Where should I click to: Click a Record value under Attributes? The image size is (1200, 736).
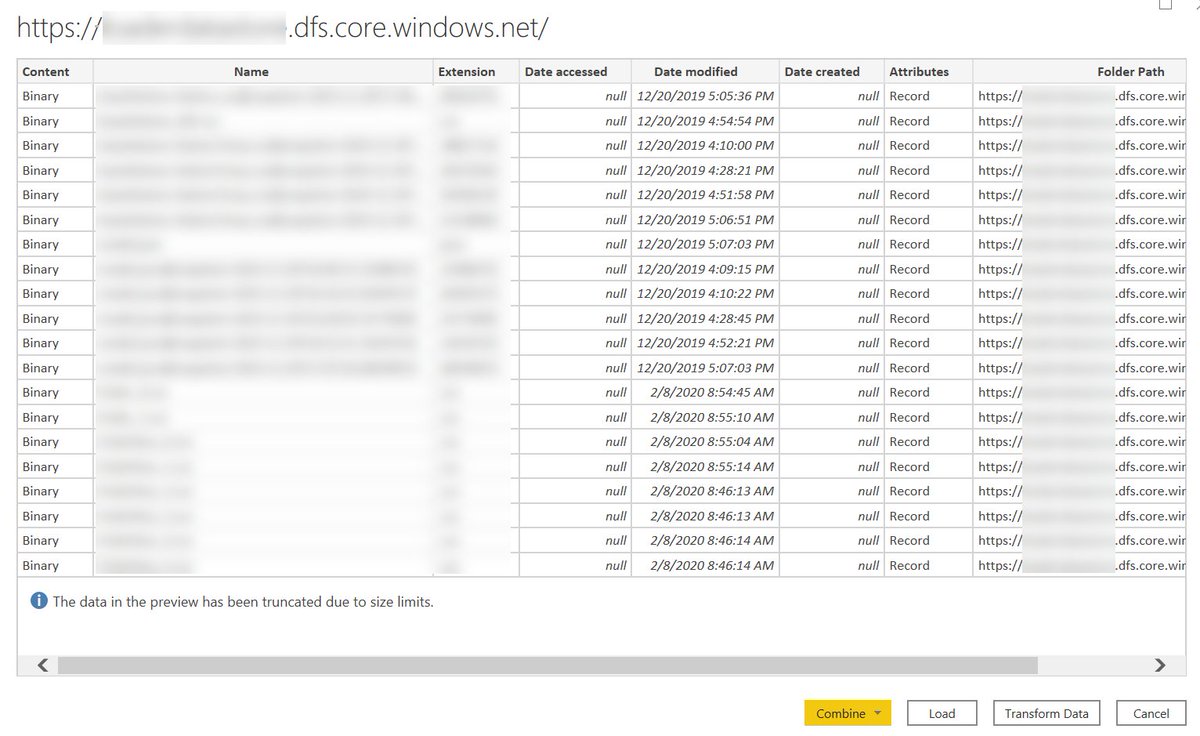pos(909,95)
